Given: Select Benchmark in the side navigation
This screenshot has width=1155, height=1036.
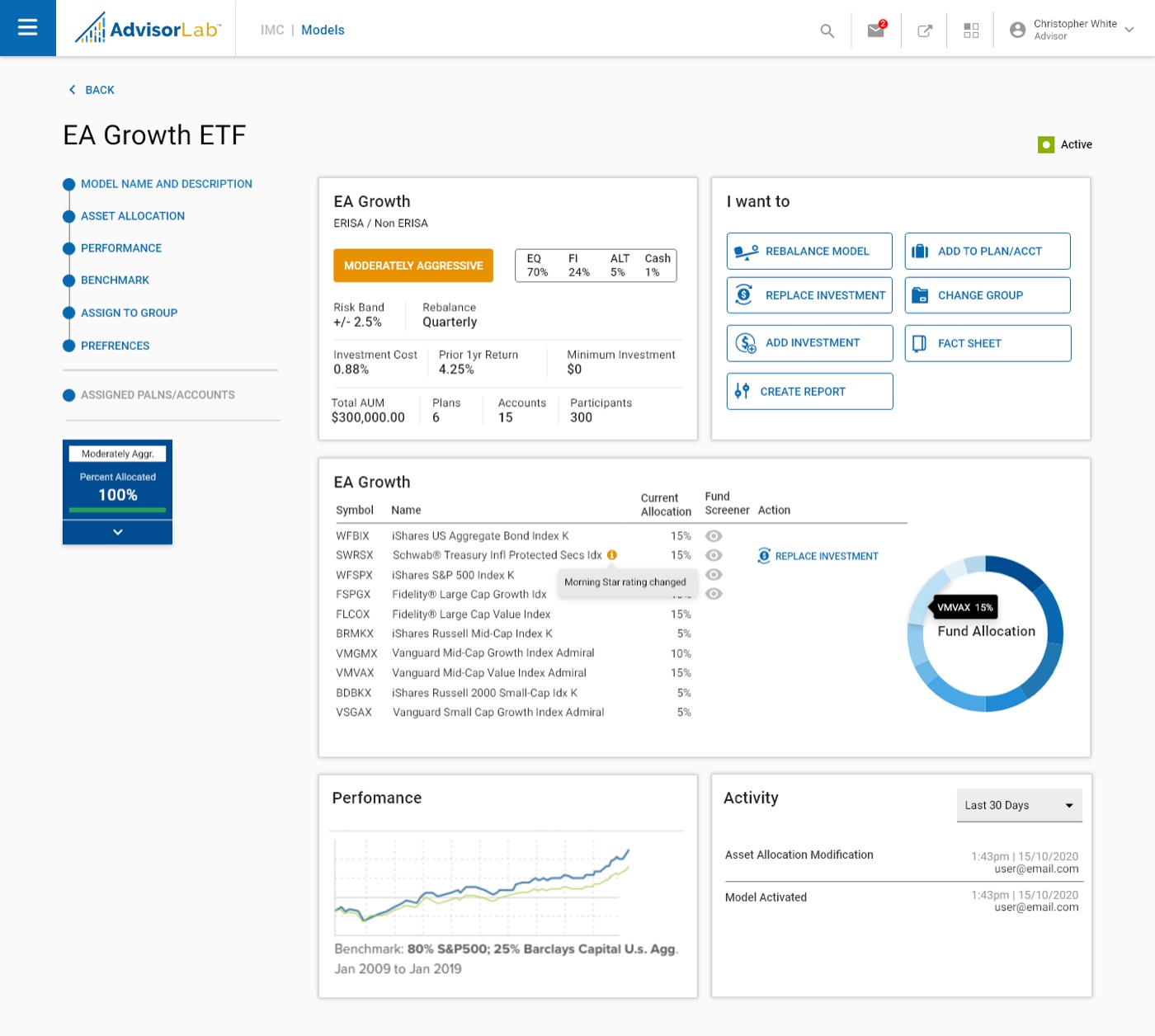Looking at the screenshot, I should (x=115, y=280).
